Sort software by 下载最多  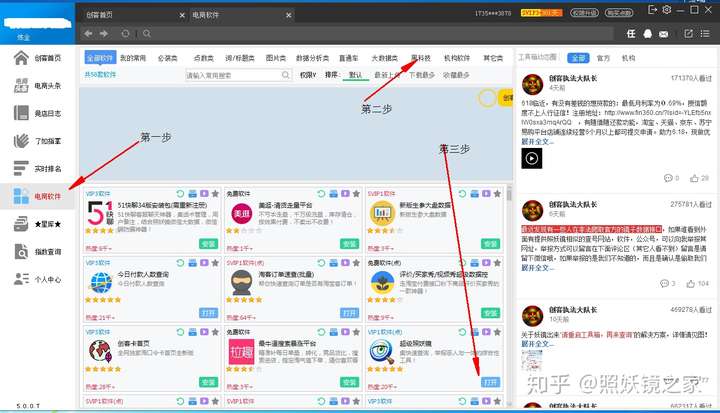[422, 75]
